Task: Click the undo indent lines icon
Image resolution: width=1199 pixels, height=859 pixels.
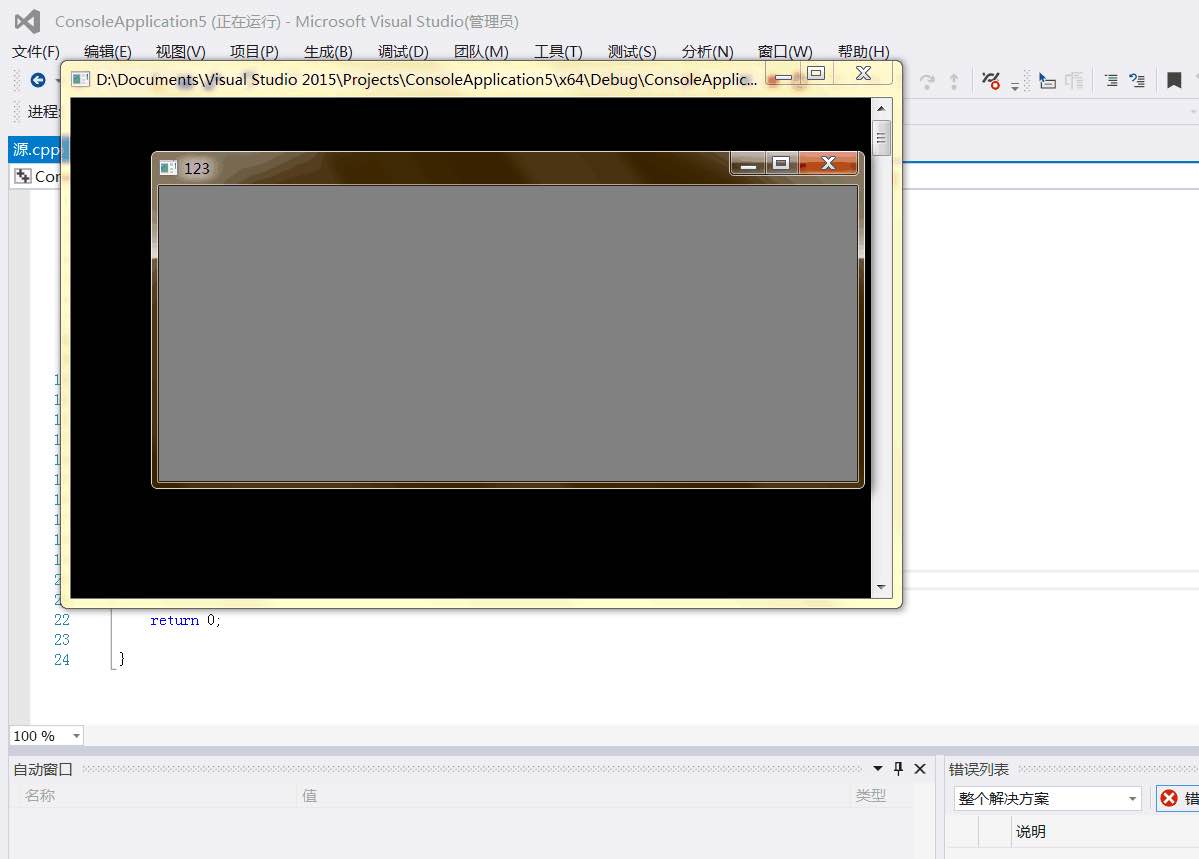Action: (x=1137, y=80)
